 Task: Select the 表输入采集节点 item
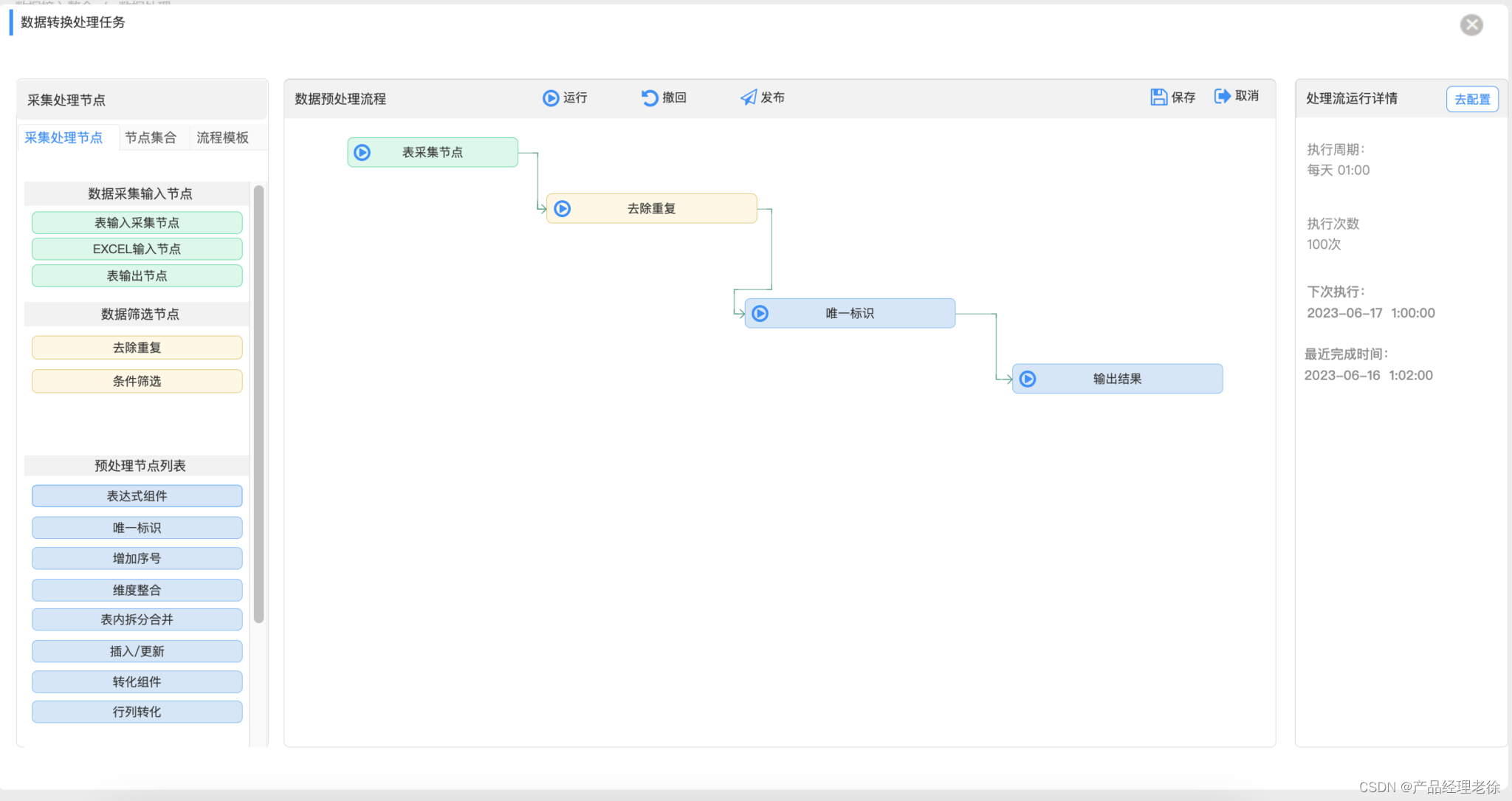[137, 222]
